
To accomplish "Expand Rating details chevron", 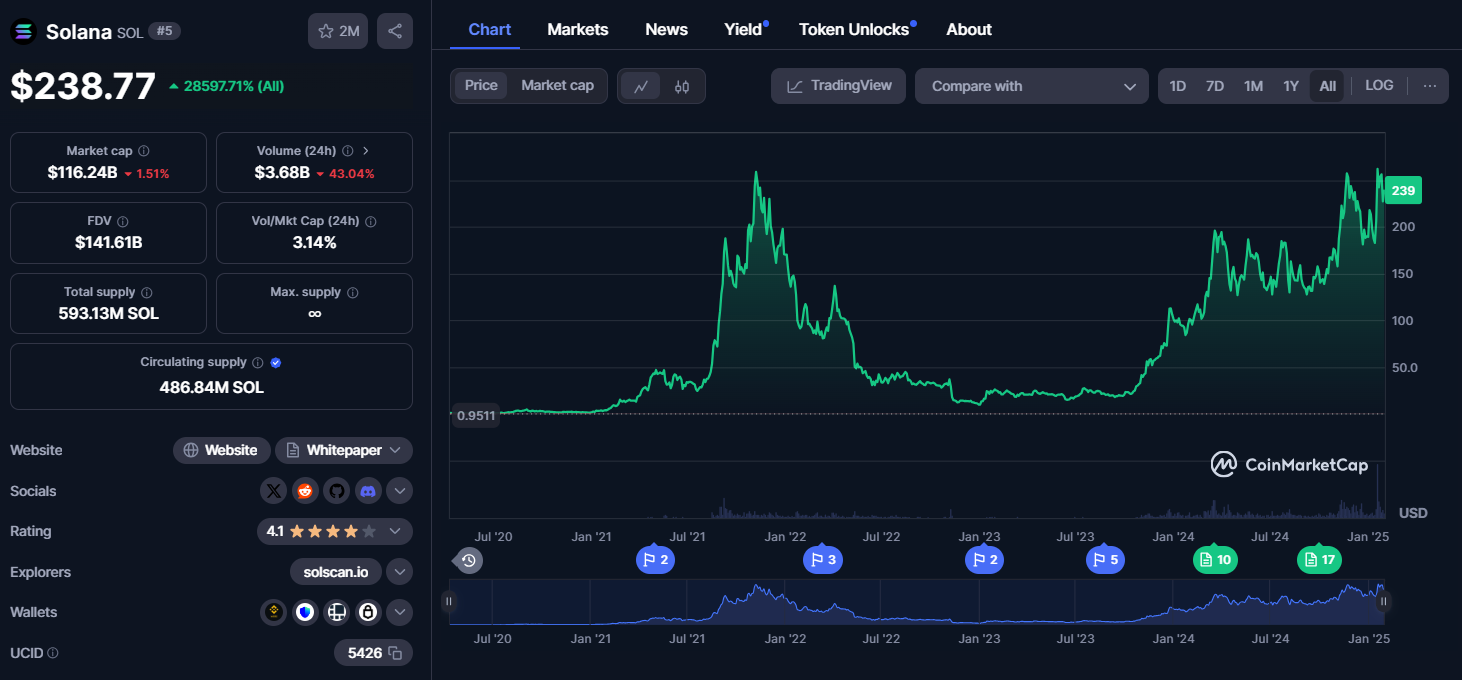I will point(395,531).
